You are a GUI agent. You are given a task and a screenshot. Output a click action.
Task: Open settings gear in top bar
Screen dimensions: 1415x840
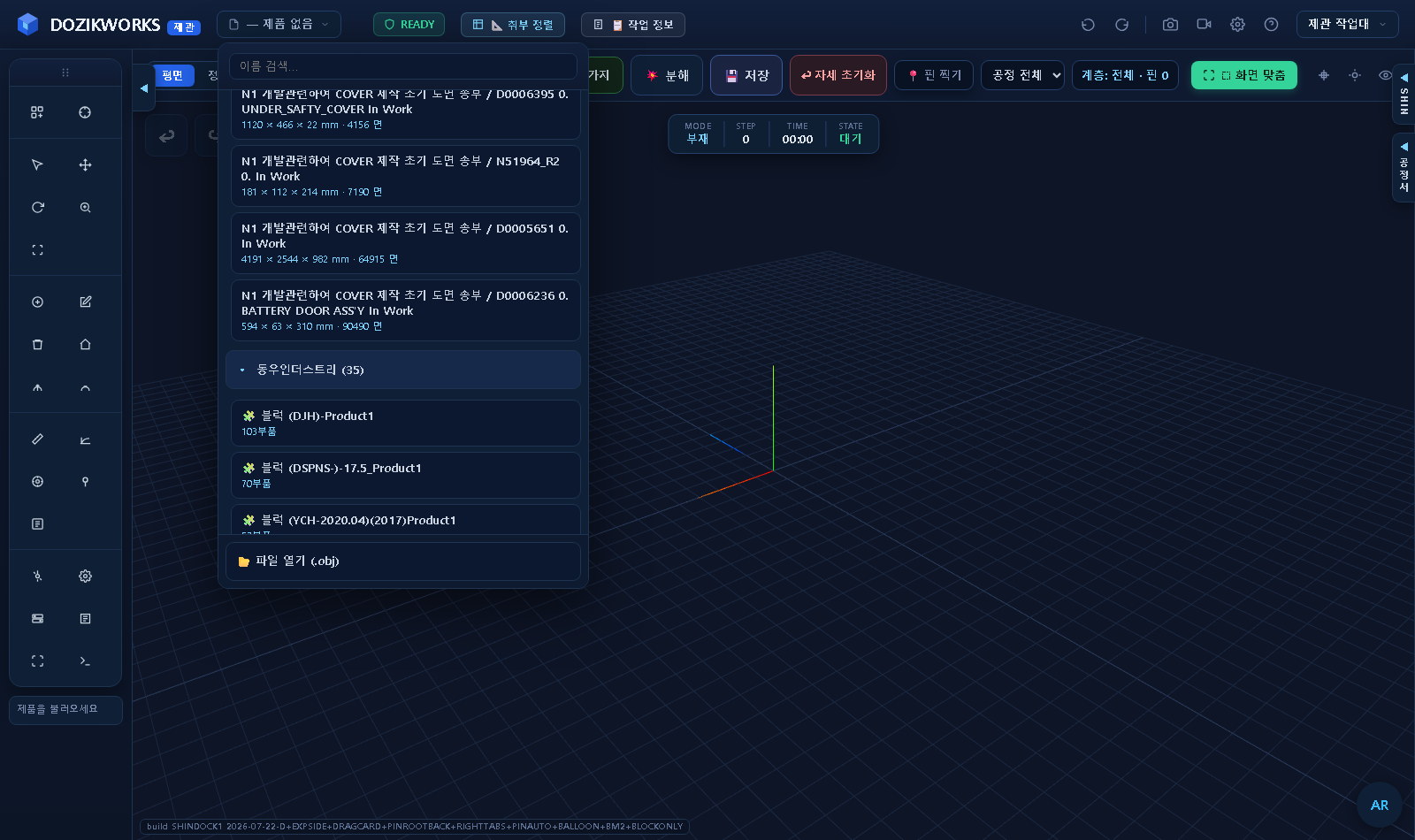pyautogui.click(x=1237, y=25)
